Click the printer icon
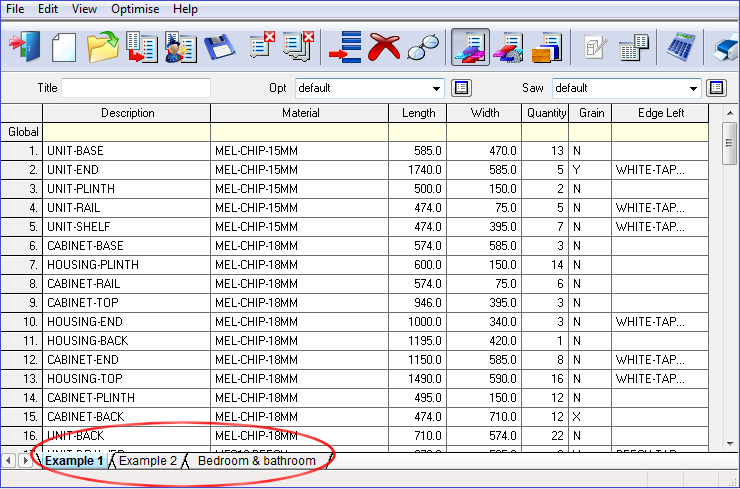Image resolution: width=740 pixels, height=489 pixels. (x=726, y=49)
